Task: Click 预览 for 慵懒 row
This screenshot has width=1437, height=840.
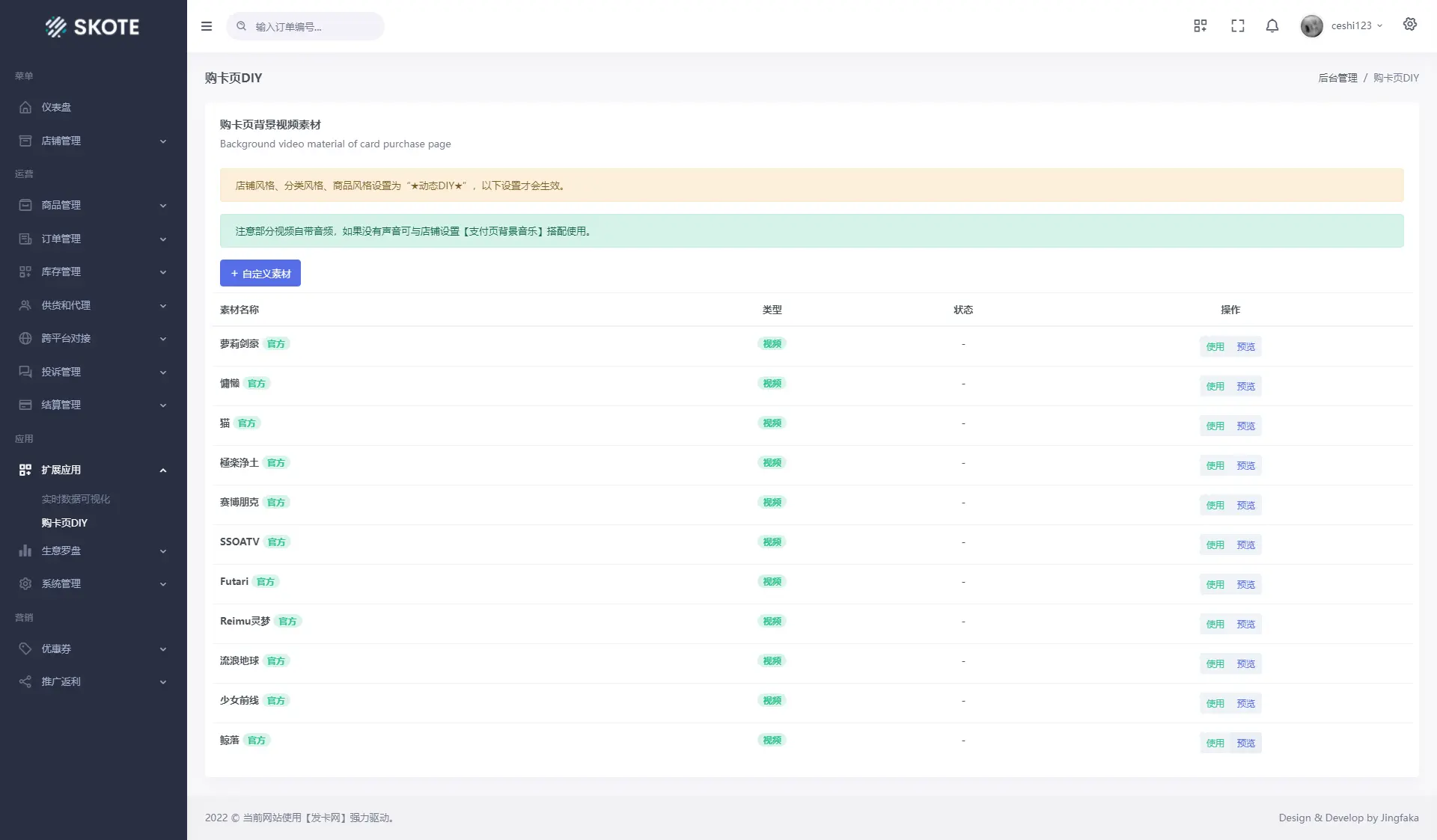Action: (1246, 386)
